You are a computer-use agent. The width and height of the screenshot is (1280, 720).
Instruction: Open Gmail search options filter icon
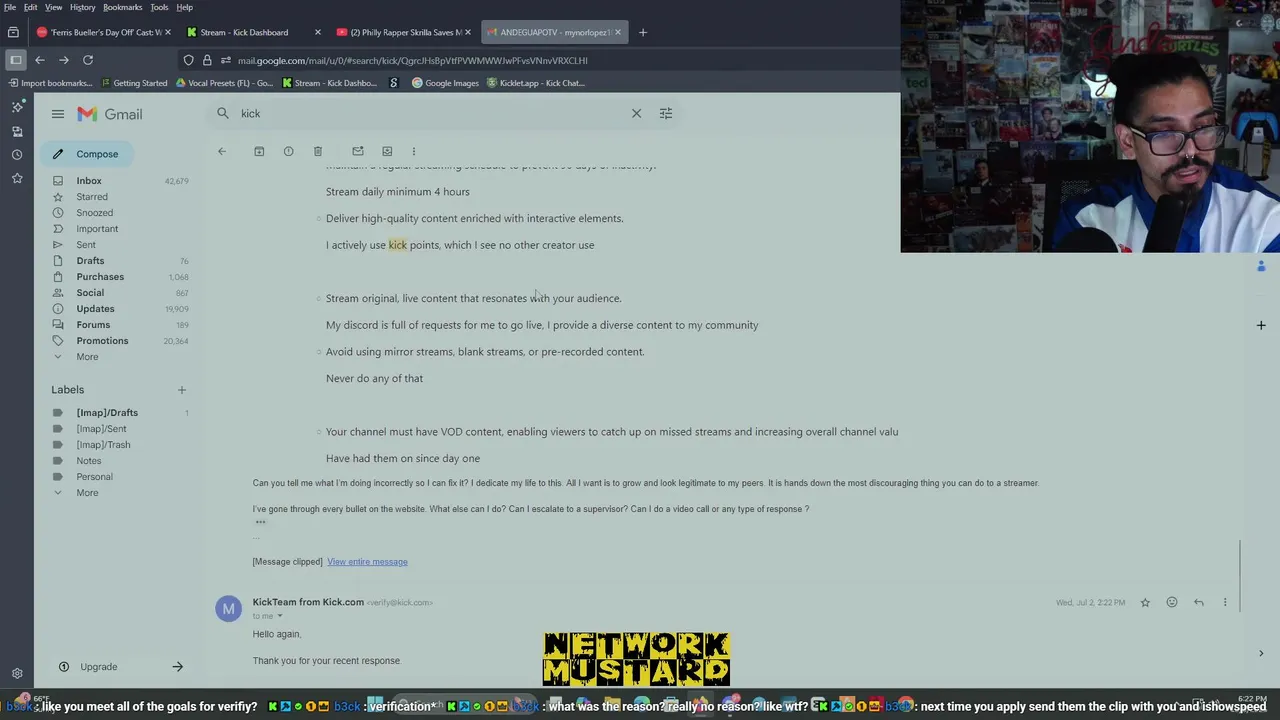[666, 113]
